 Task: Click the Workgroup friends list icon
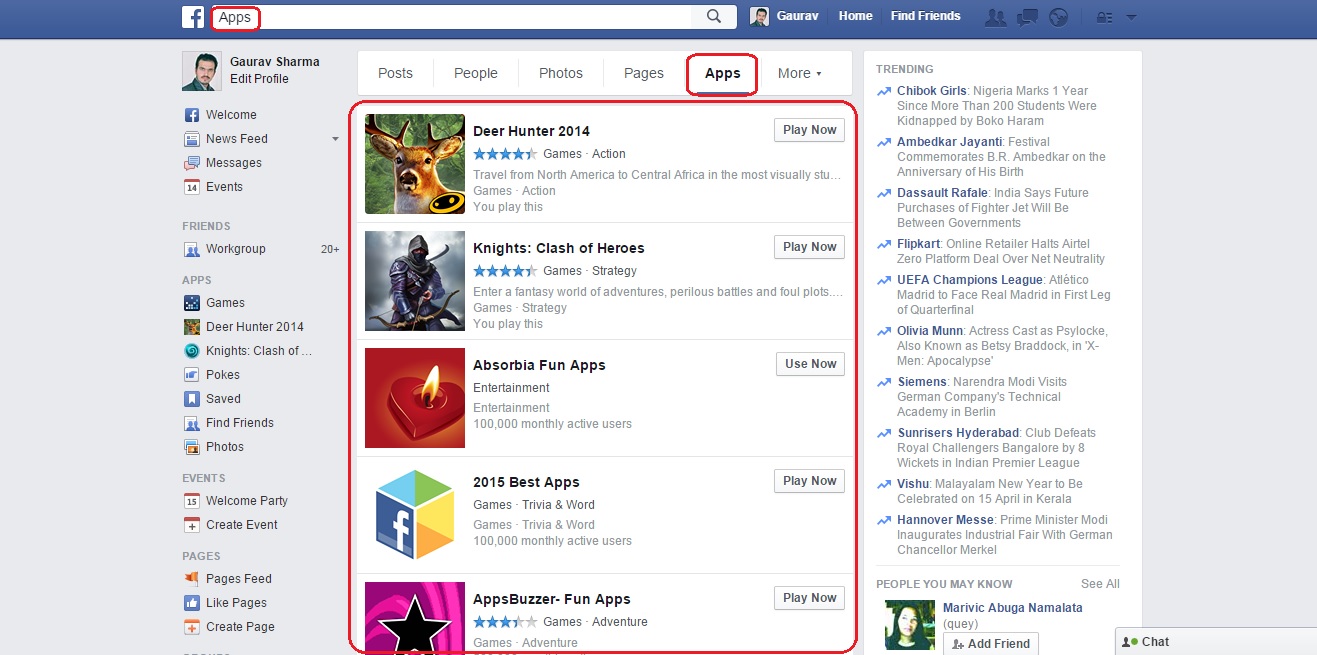point(192,249)
